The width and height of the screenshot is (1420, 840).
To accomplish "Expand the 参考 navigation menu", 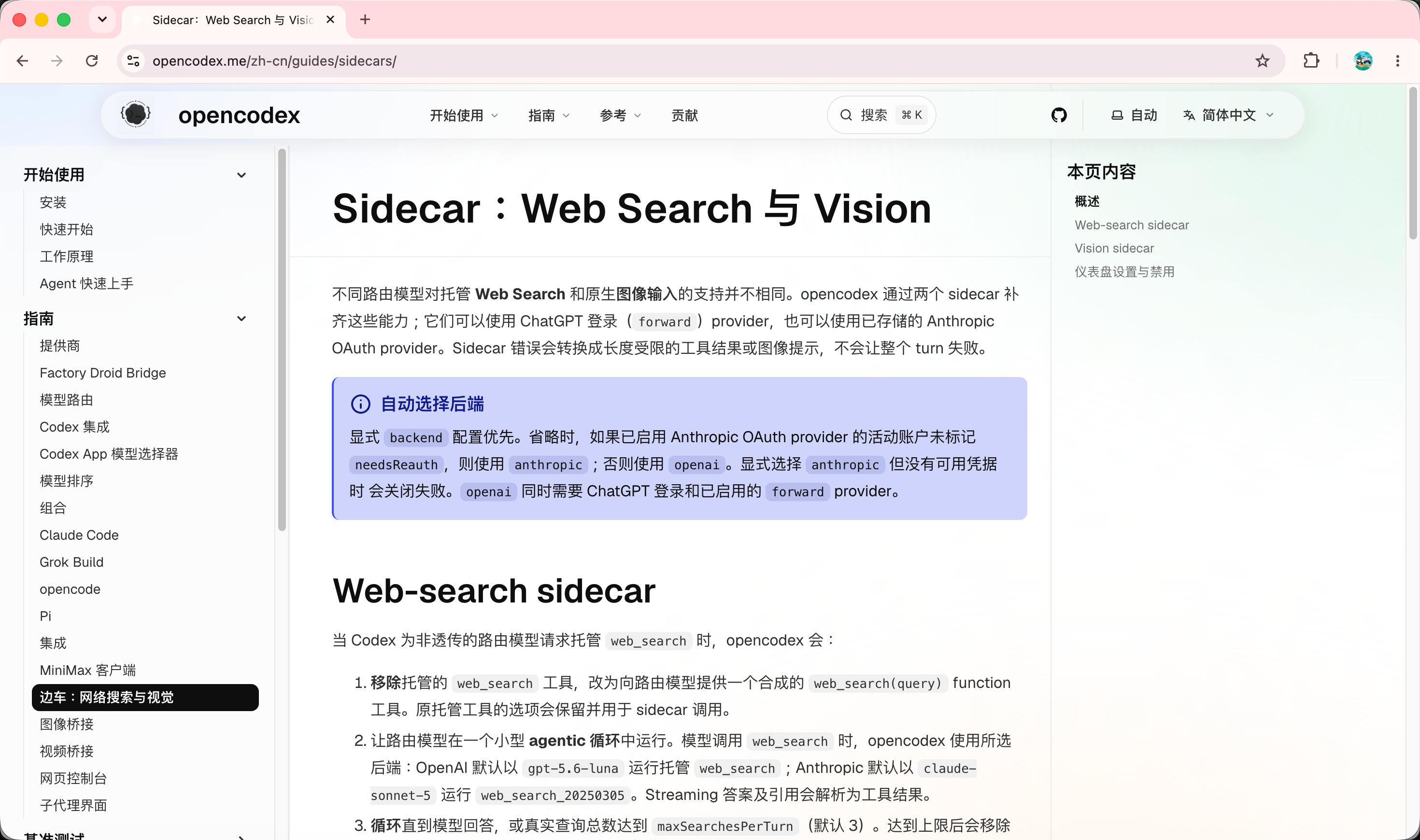I will 620,115.
